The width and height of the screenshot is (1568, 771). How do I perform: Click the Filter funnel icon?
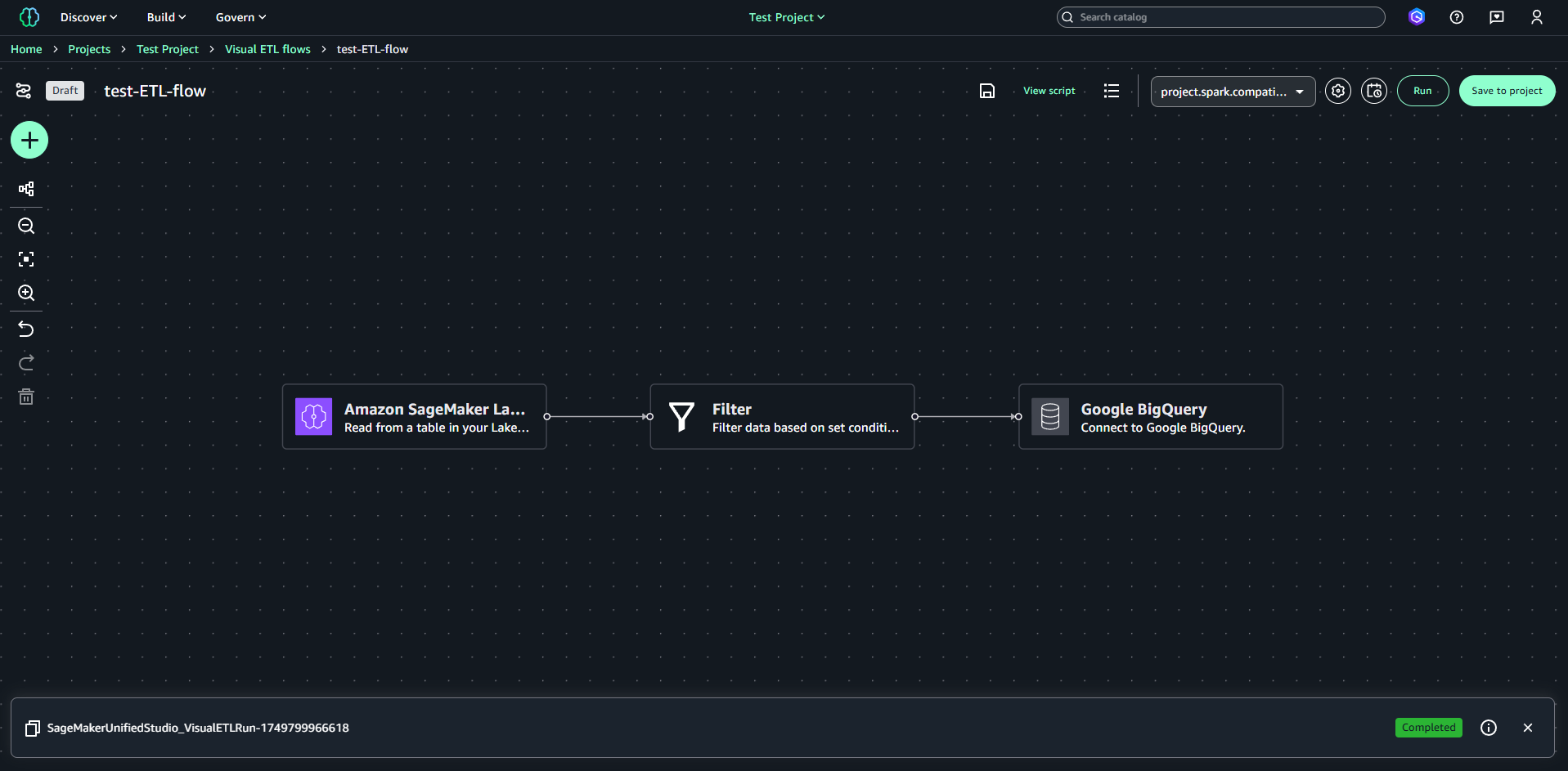click(681, 417)
